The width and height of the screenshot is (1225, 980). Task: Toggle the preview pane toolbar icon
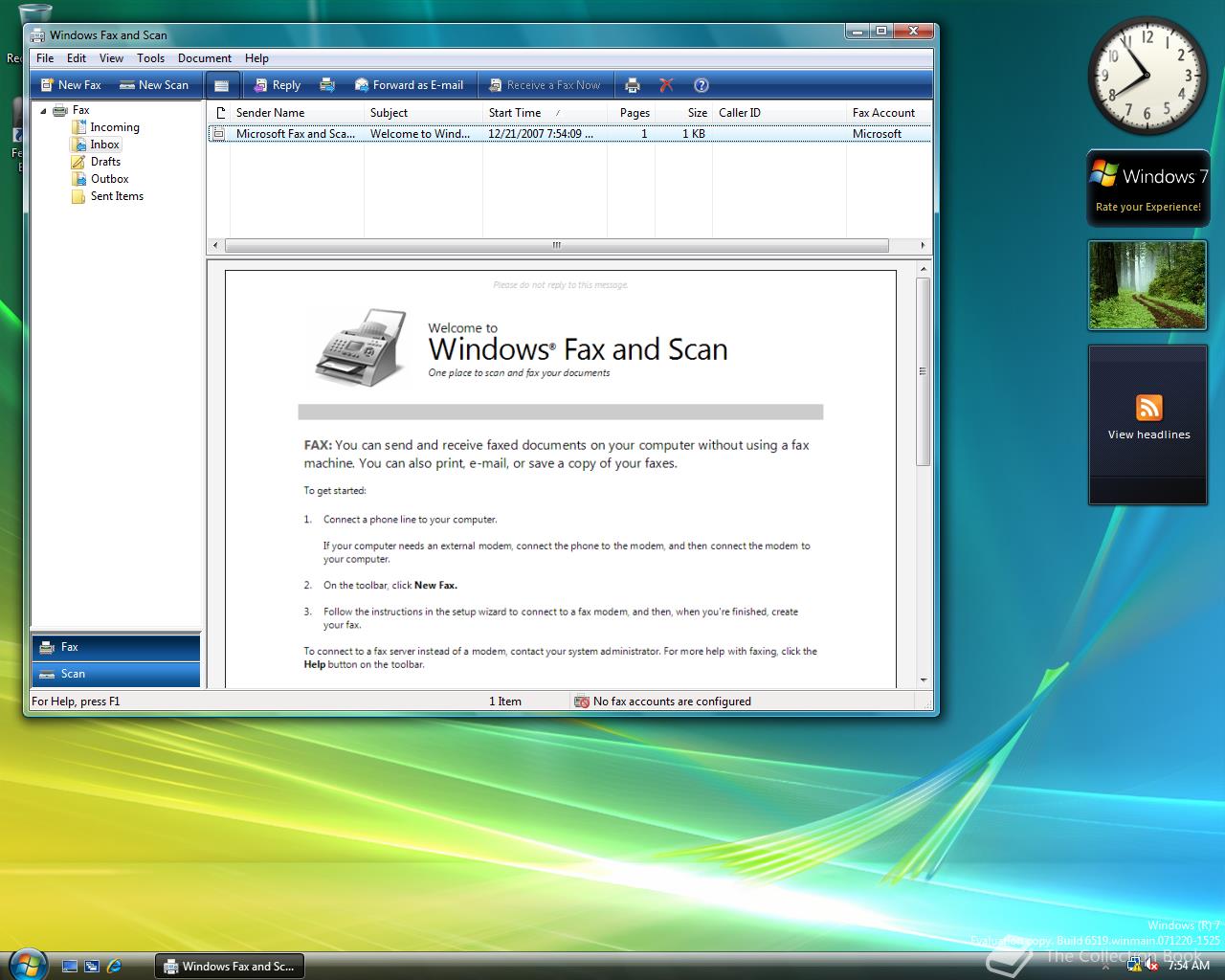click(x=221, y=85)
